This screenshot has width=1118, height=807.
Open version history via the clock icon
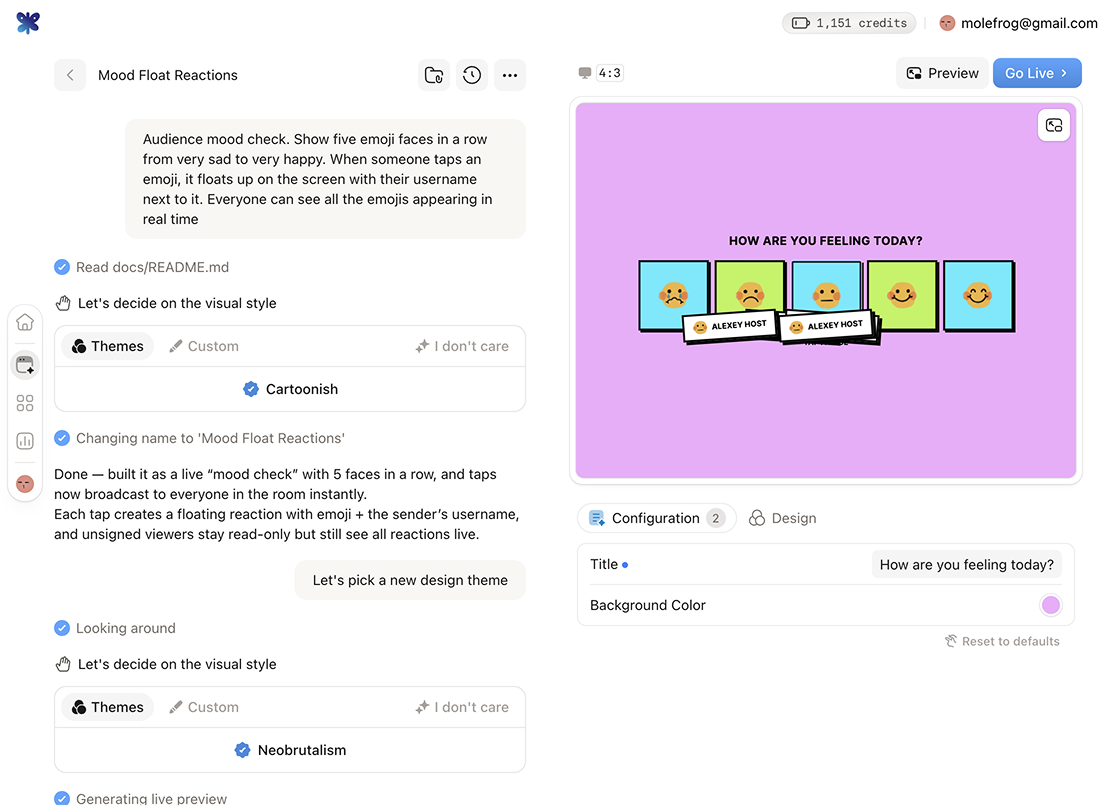point(471,75)
